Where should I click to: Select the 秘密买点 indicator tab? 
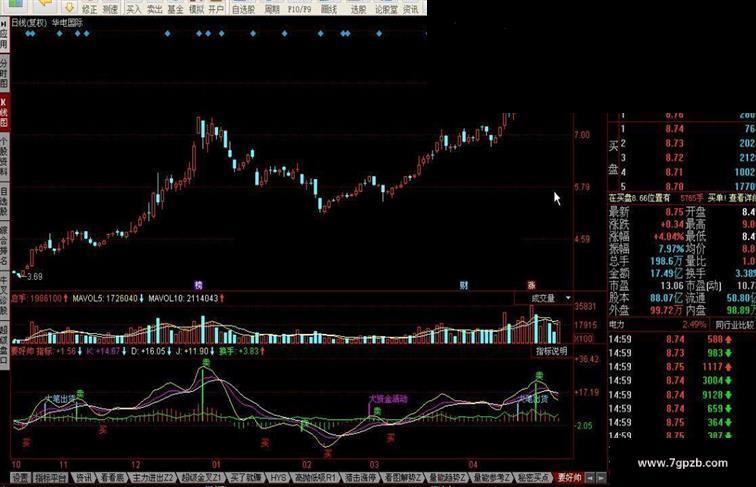tap(533, 478)
